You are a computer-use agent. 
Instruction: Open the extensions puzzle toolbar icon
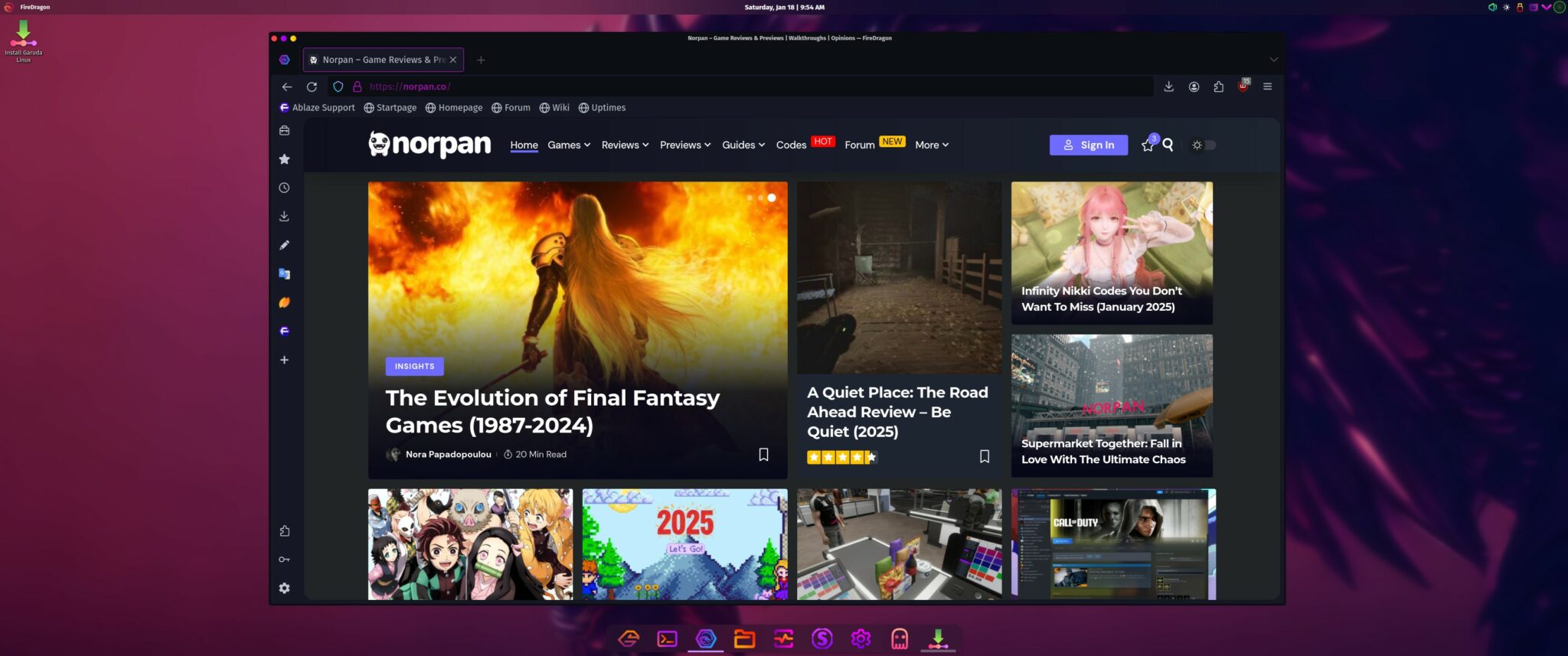[x=1218, y=86]
